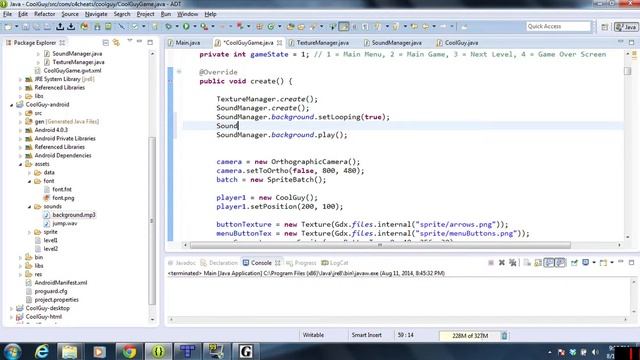Switch to the Main.java editor tab
Screen dimensions: 640x360
[x=187, y=42]
